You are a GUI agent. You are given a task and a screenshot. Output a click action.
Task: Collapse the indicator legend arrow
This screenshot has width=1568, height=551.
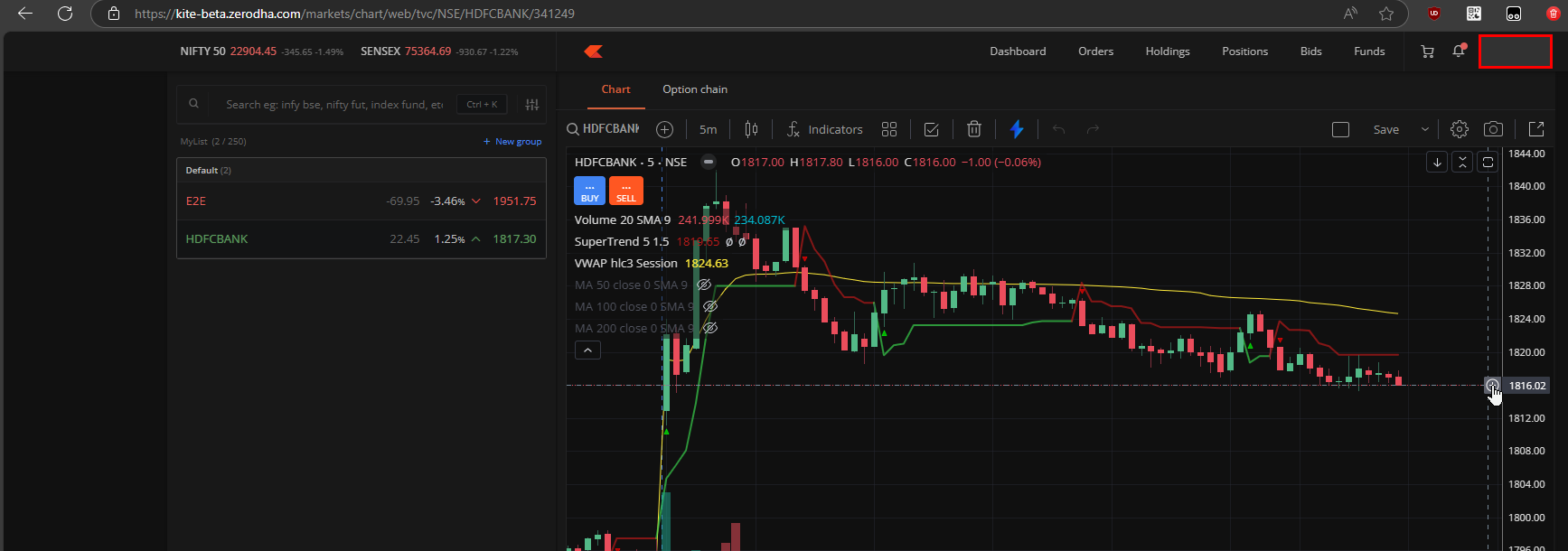tap(587, 350)
